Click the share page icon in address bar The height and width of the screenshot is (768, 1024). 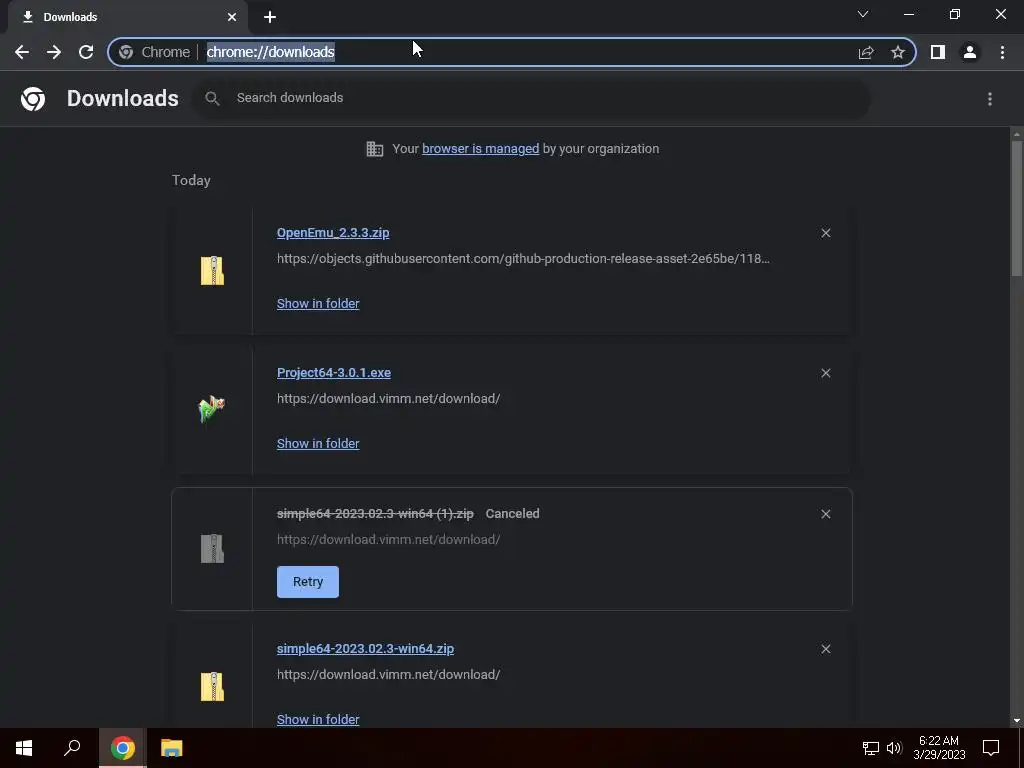866,52
